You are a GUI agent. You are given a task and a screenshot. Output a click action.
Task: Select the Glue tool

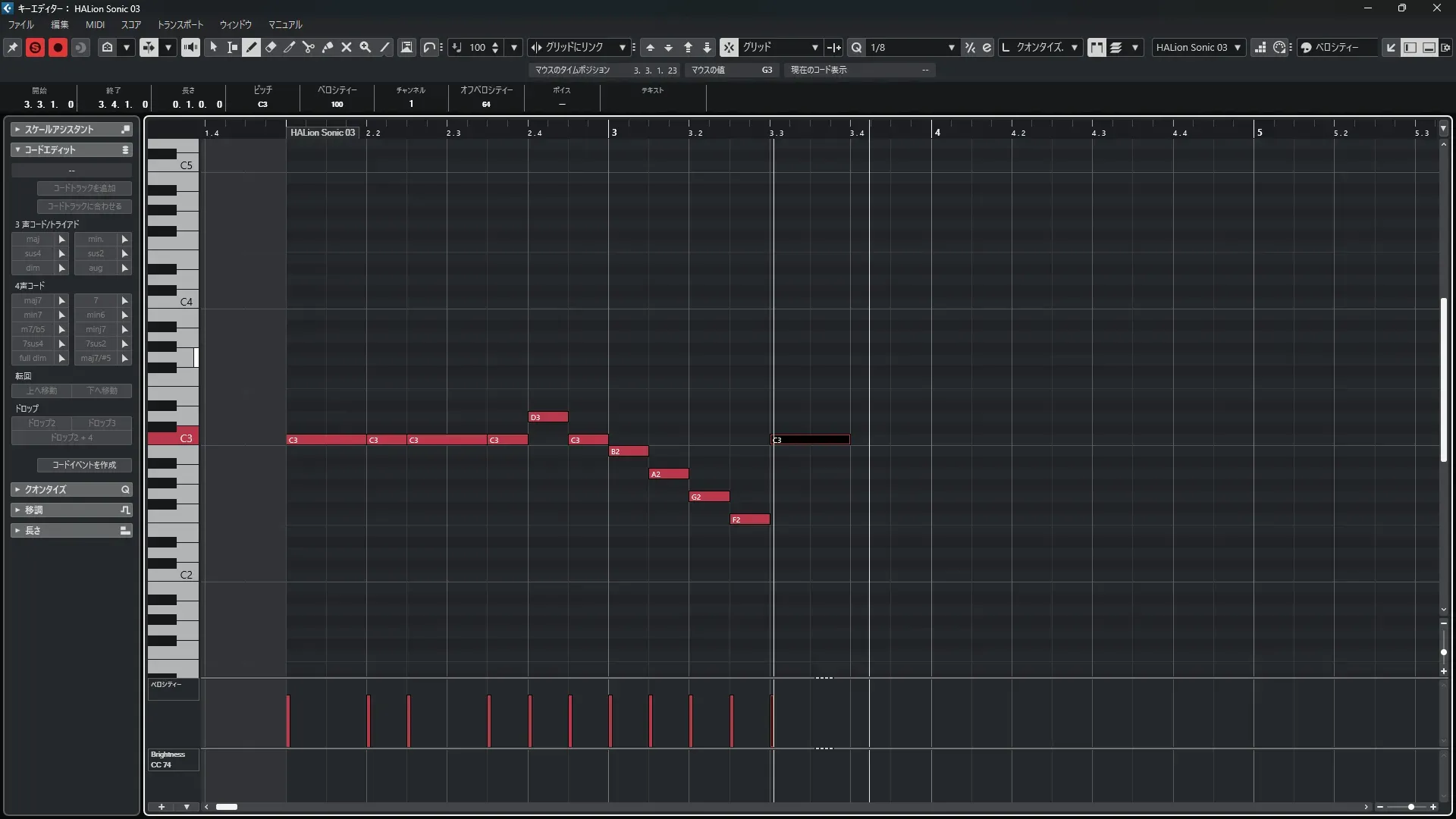click(x=328, y=47)
